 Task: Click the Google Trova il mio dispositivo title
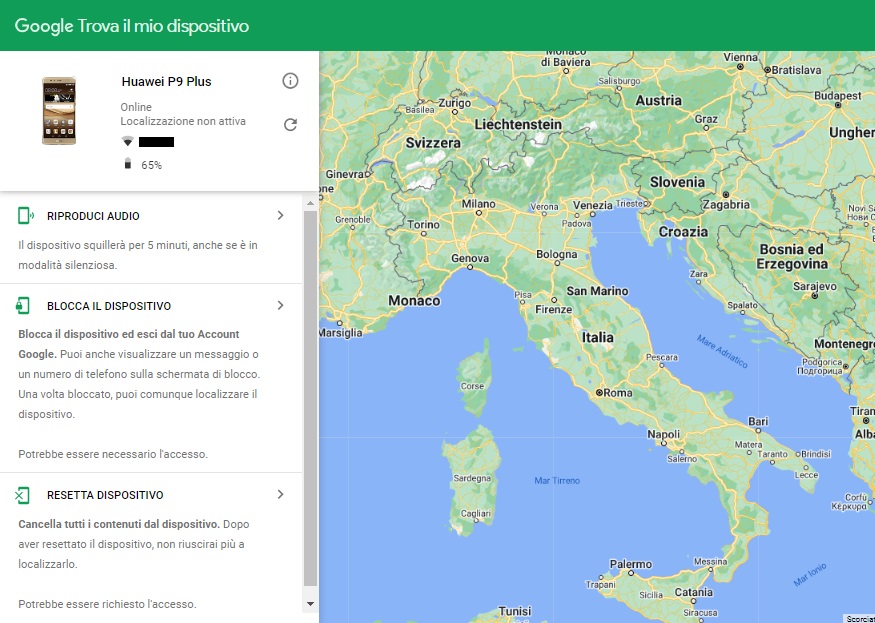[x=132, y=26]
